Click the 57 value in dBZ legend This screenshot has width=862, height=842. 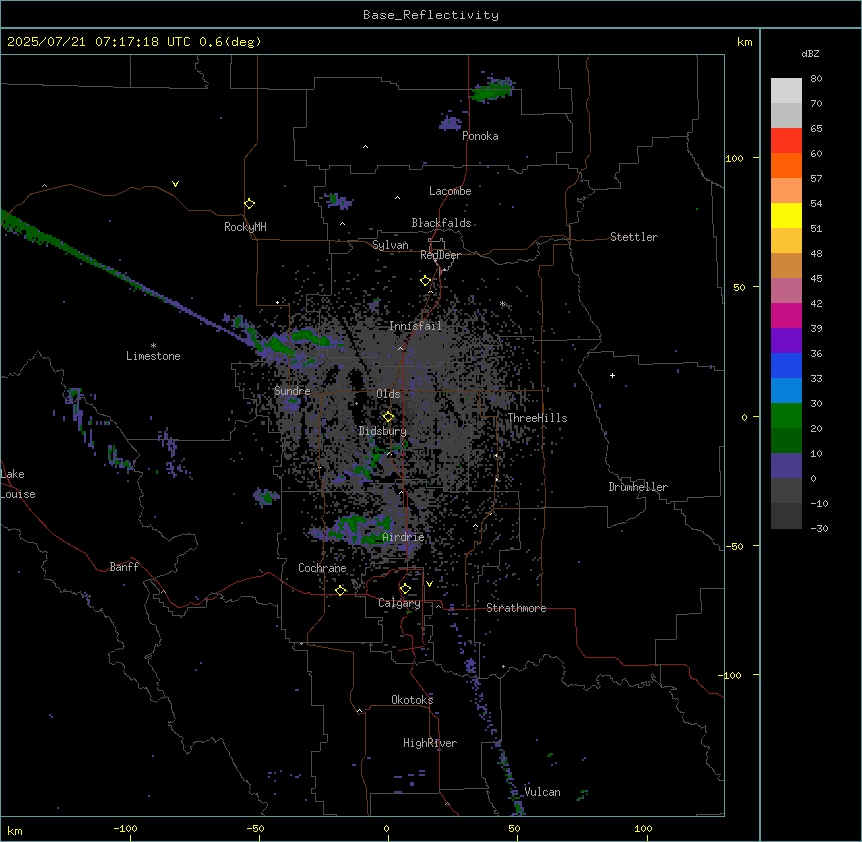pyautogui.click(x=816, y=179)
